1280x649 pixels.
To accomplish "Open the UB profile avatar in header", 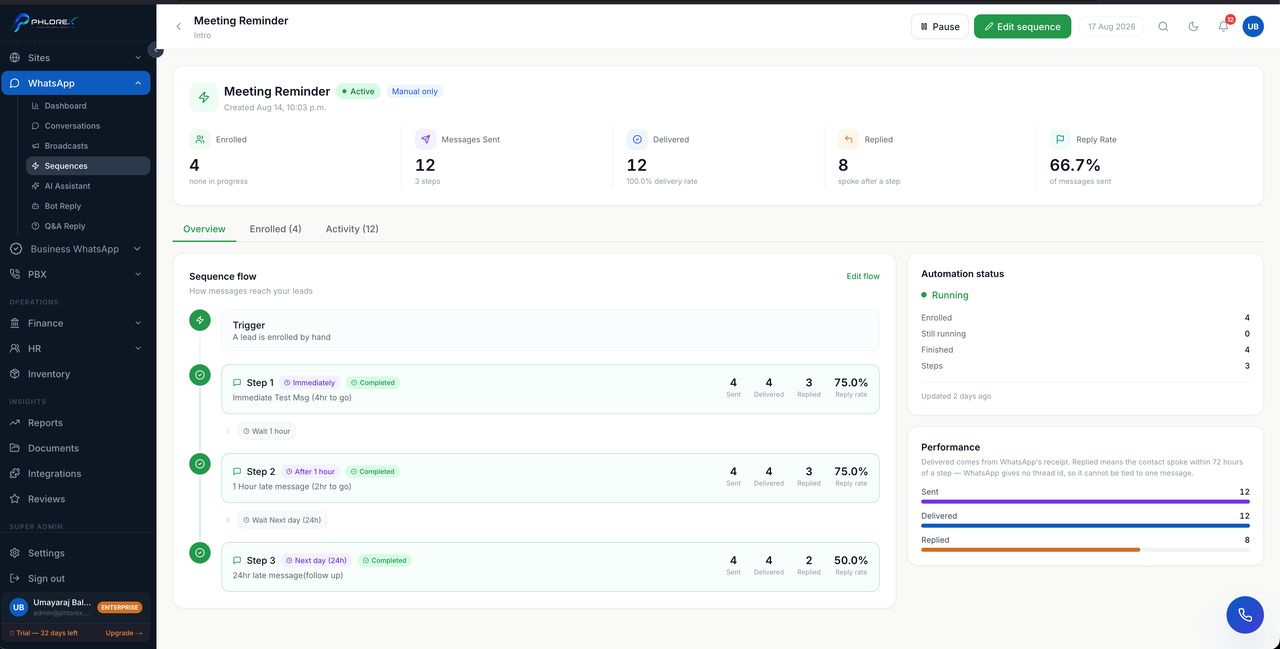I will (1253, 27).
